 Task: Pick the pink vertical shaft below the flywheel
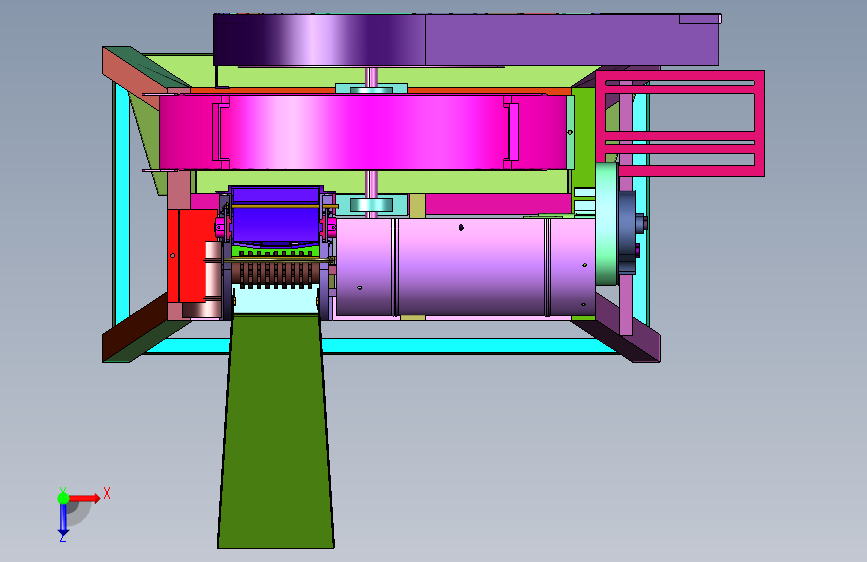pyautogui.click(x=372, y=76)
